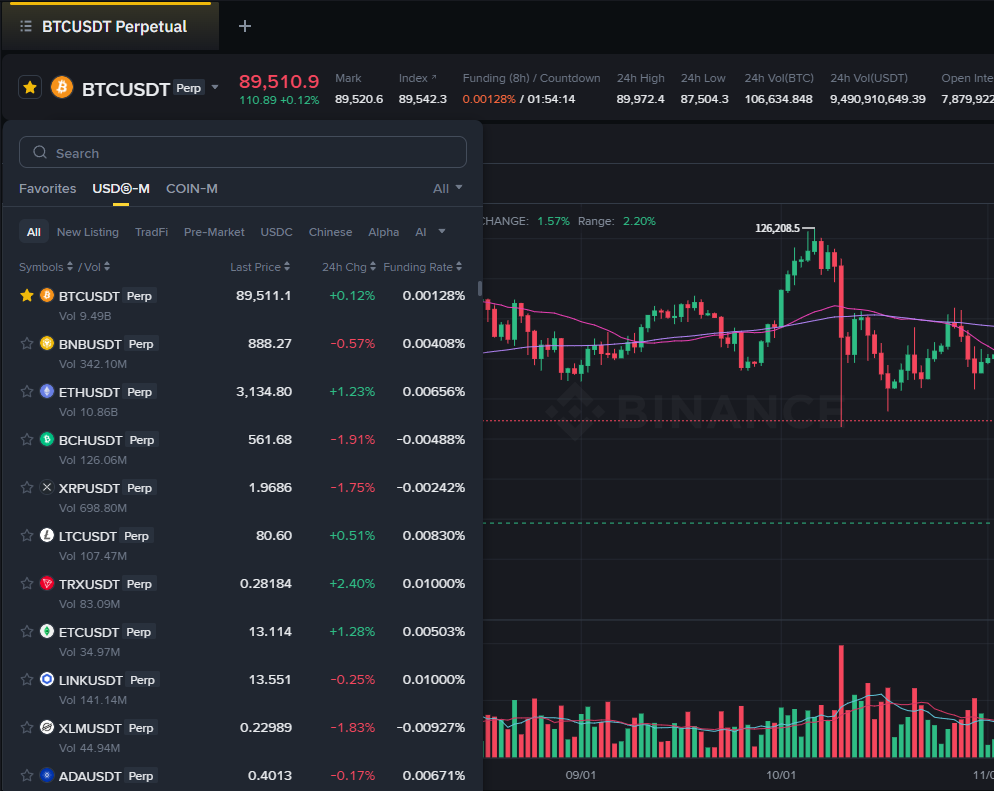
Task: Filter by AI category
Action: pos(421,232)
